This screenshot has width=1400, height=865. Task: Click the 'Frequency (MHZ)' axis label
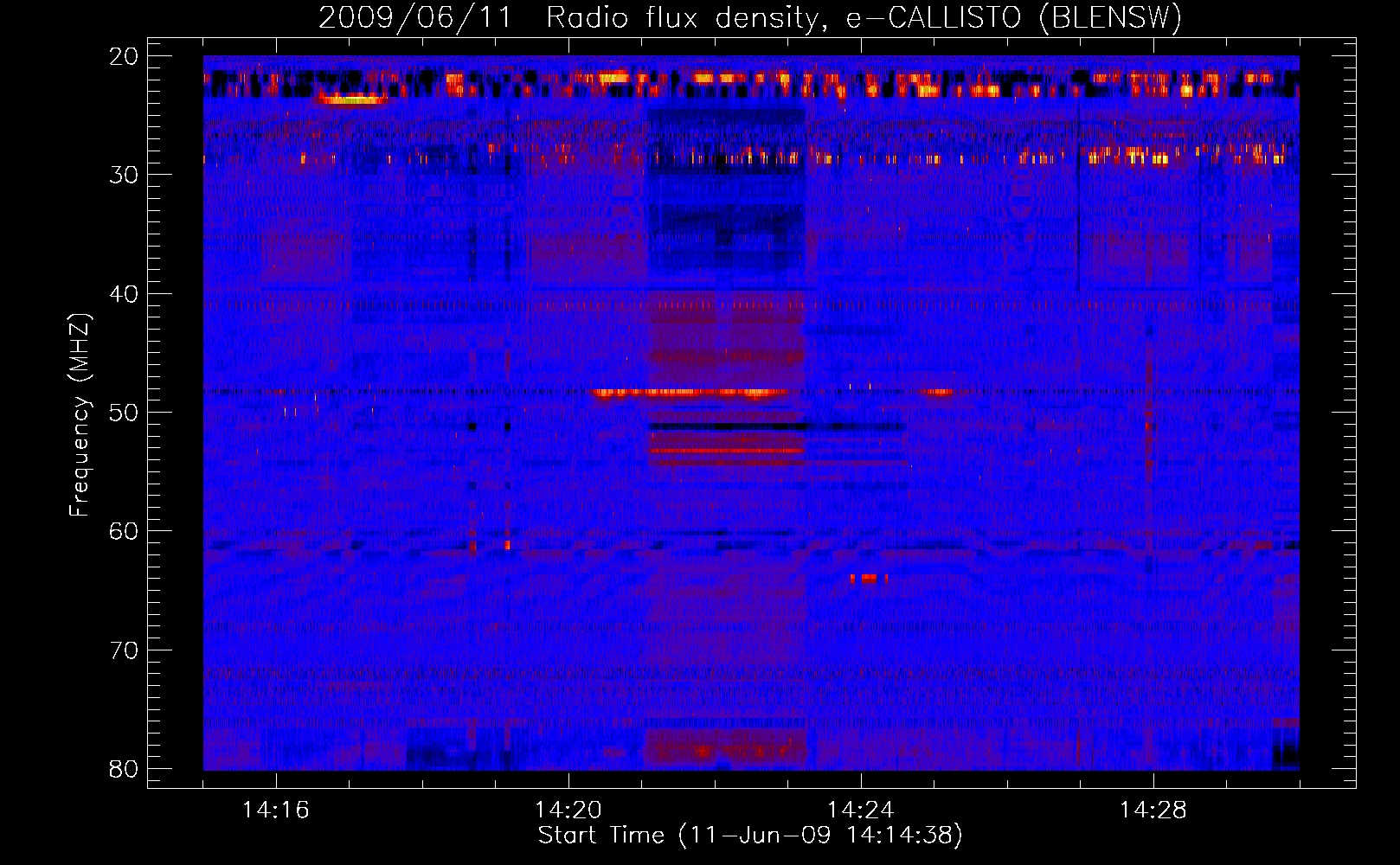[80, 415]
